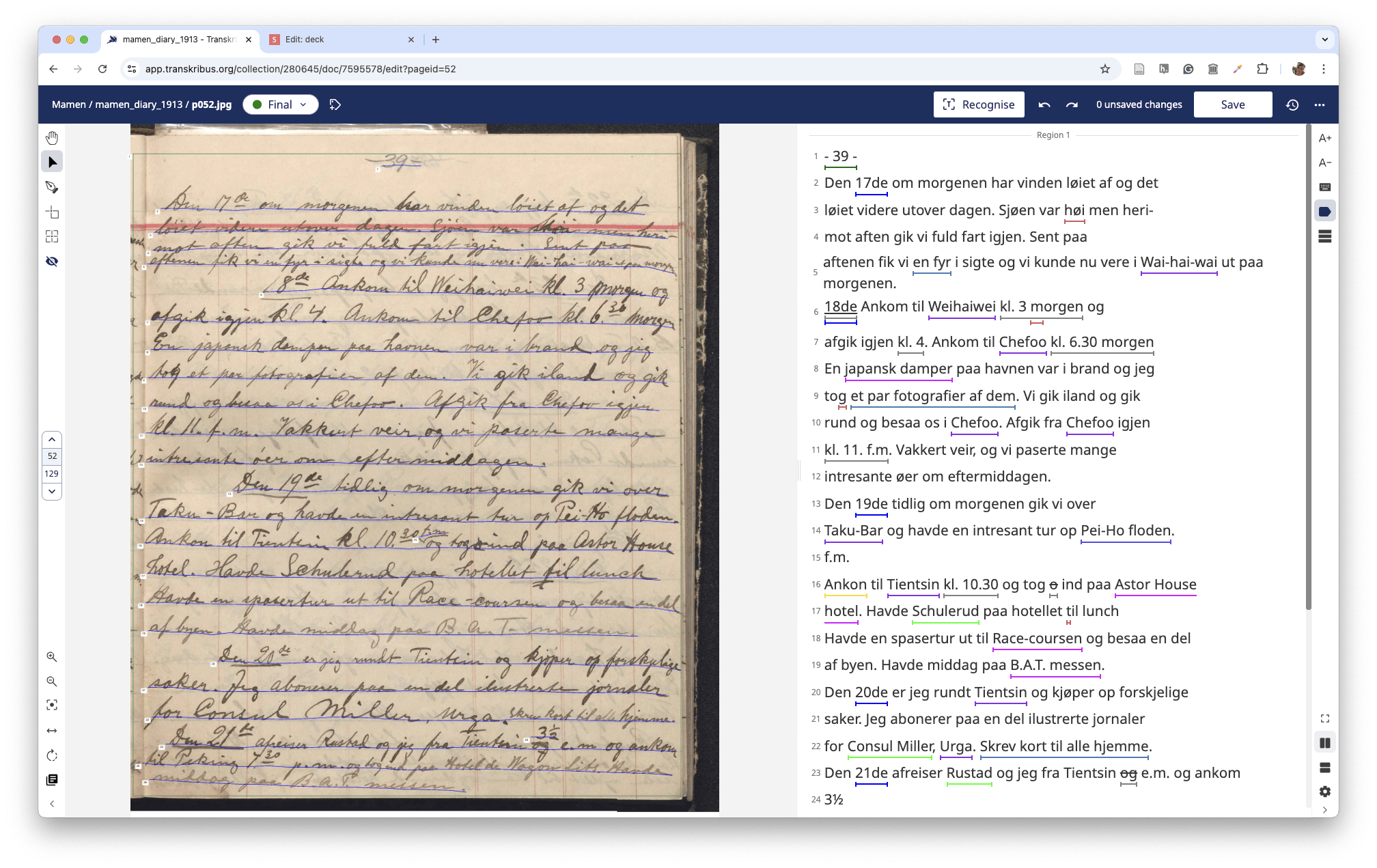Open the Final status dropdown
Screen dimensions: 1377x868
(x=281, y=104)
